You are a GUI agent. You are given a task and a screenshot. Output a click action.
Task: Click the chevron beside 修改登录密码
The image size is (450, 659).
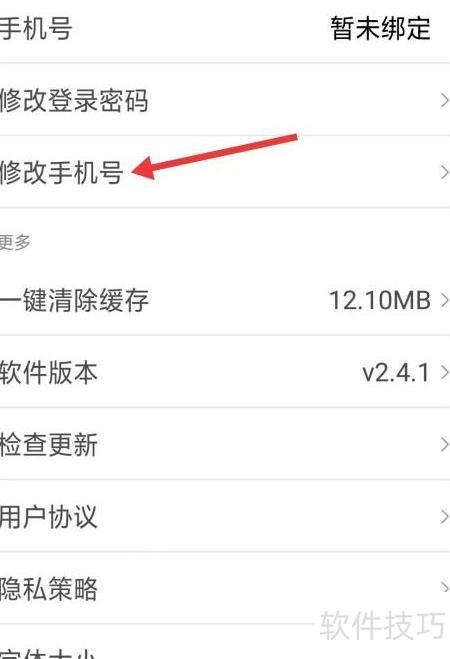coord(444,100)
